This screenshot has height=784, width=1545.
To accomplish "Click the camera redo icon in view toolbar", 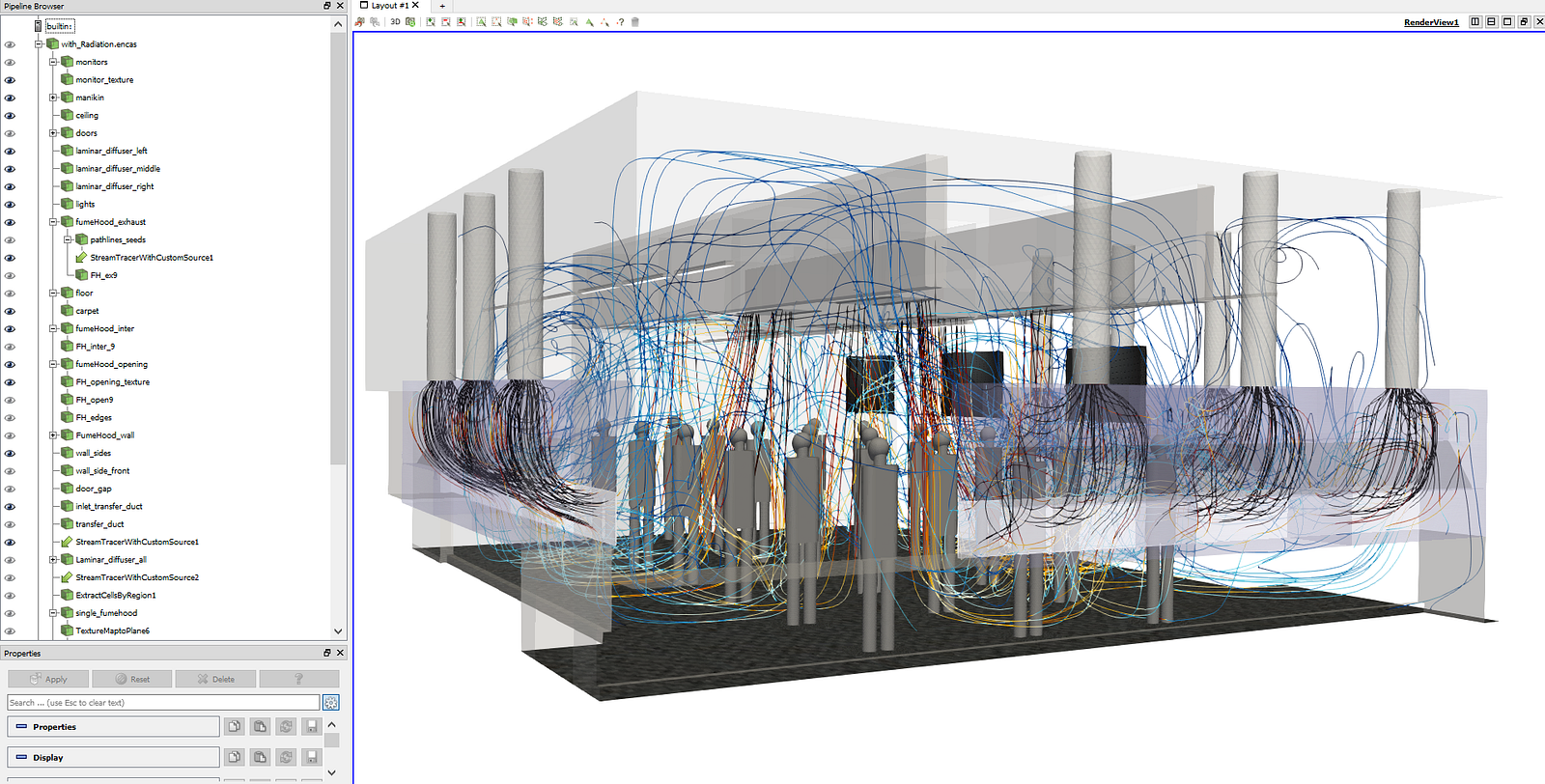I will [375, 21].
